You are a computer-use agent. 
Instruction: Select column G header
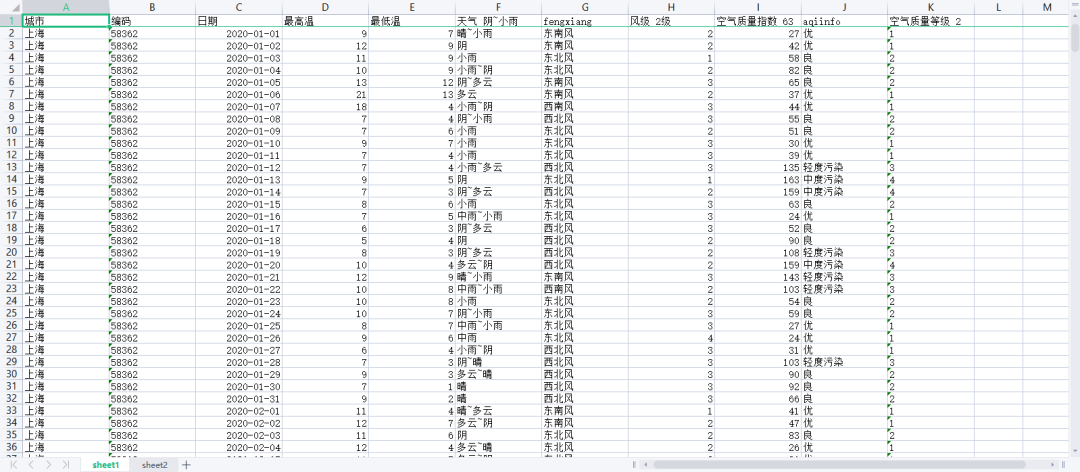(584, 7)
